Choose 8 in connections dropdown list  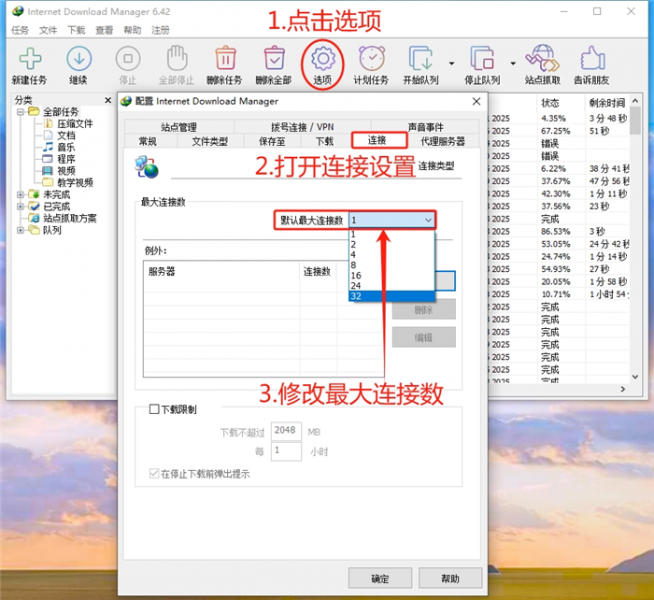[x=392, y=265]
